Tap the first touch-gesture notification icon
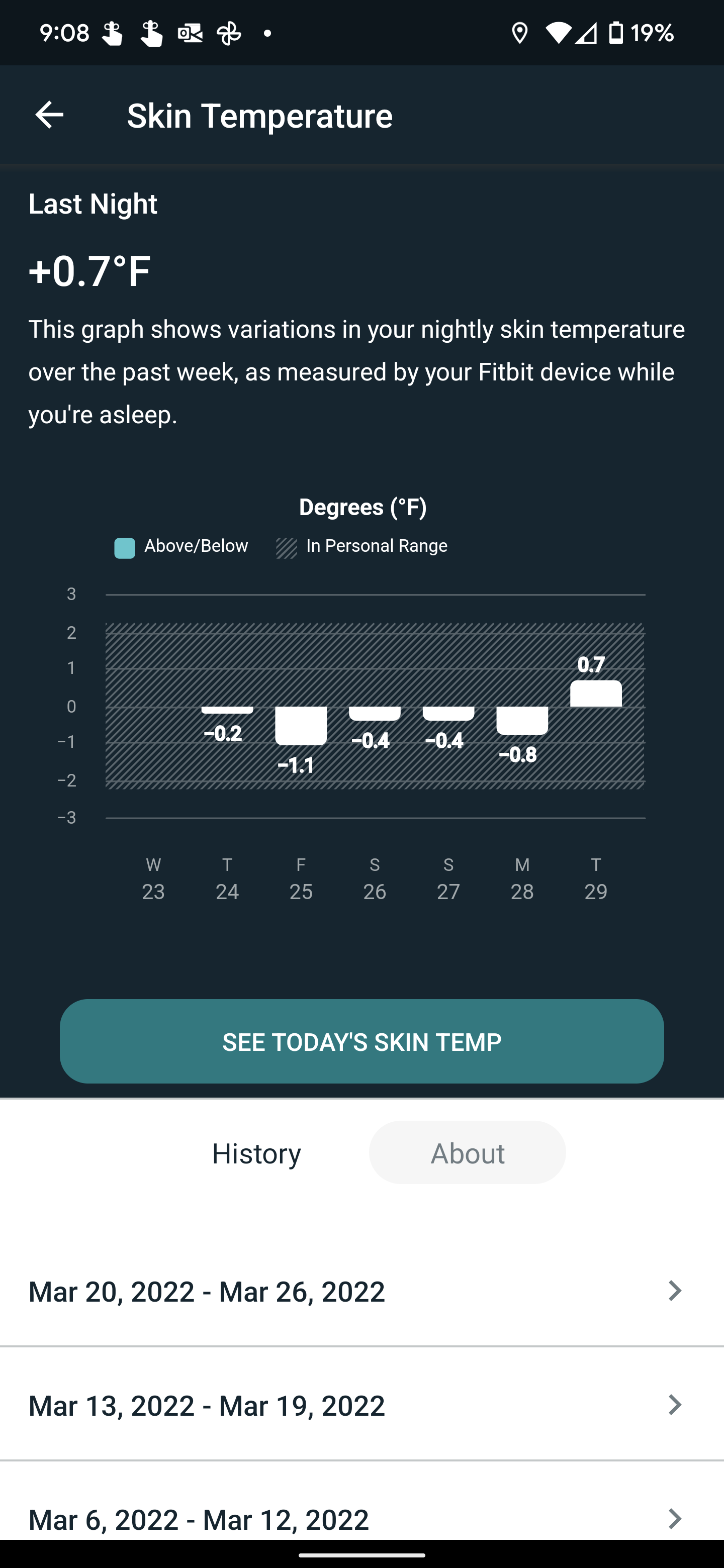724x1568 pixels. point(112,33)
